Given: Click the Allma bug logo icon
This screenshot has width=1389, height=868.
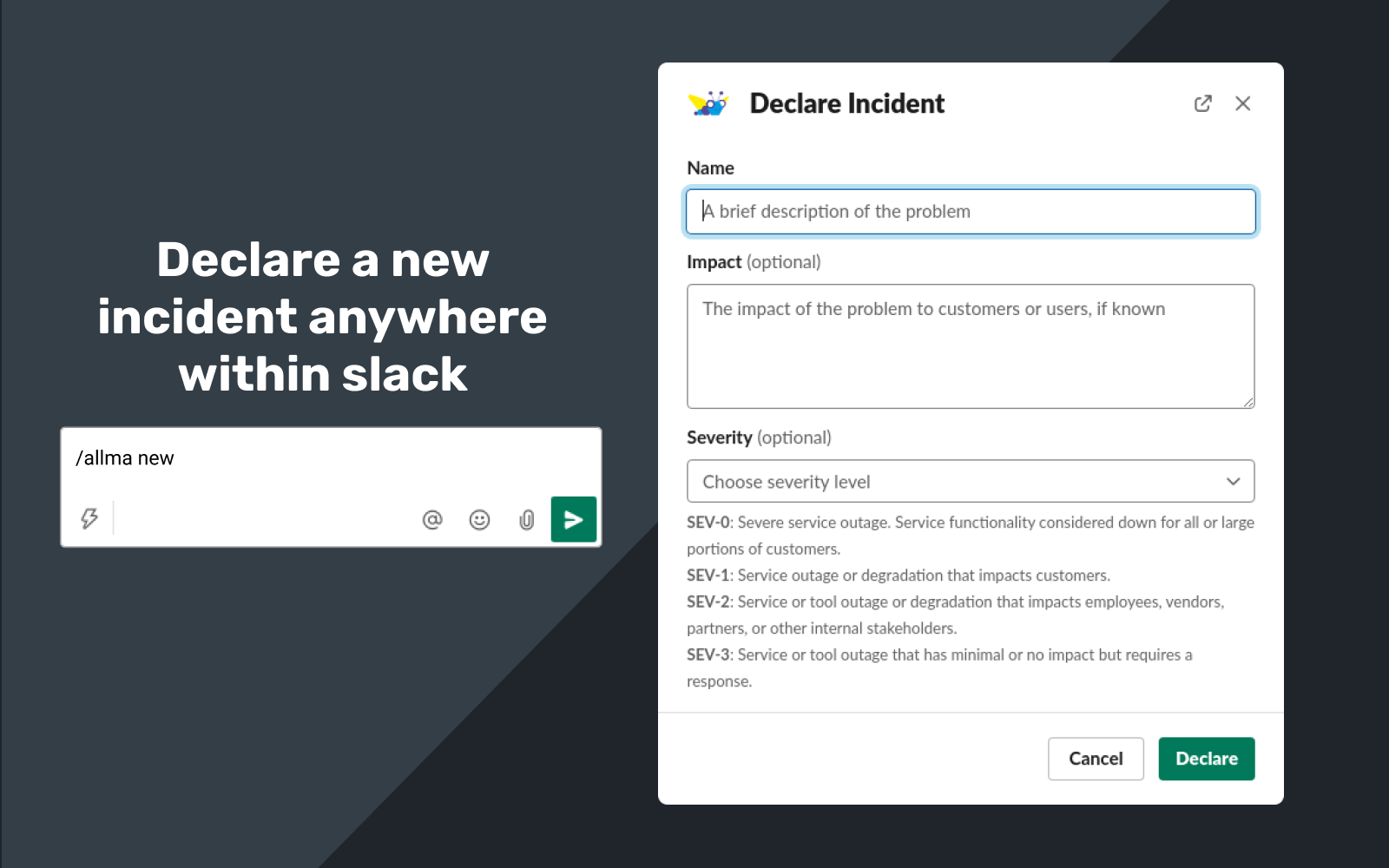Looking at the screenshot, I should 708,103.
